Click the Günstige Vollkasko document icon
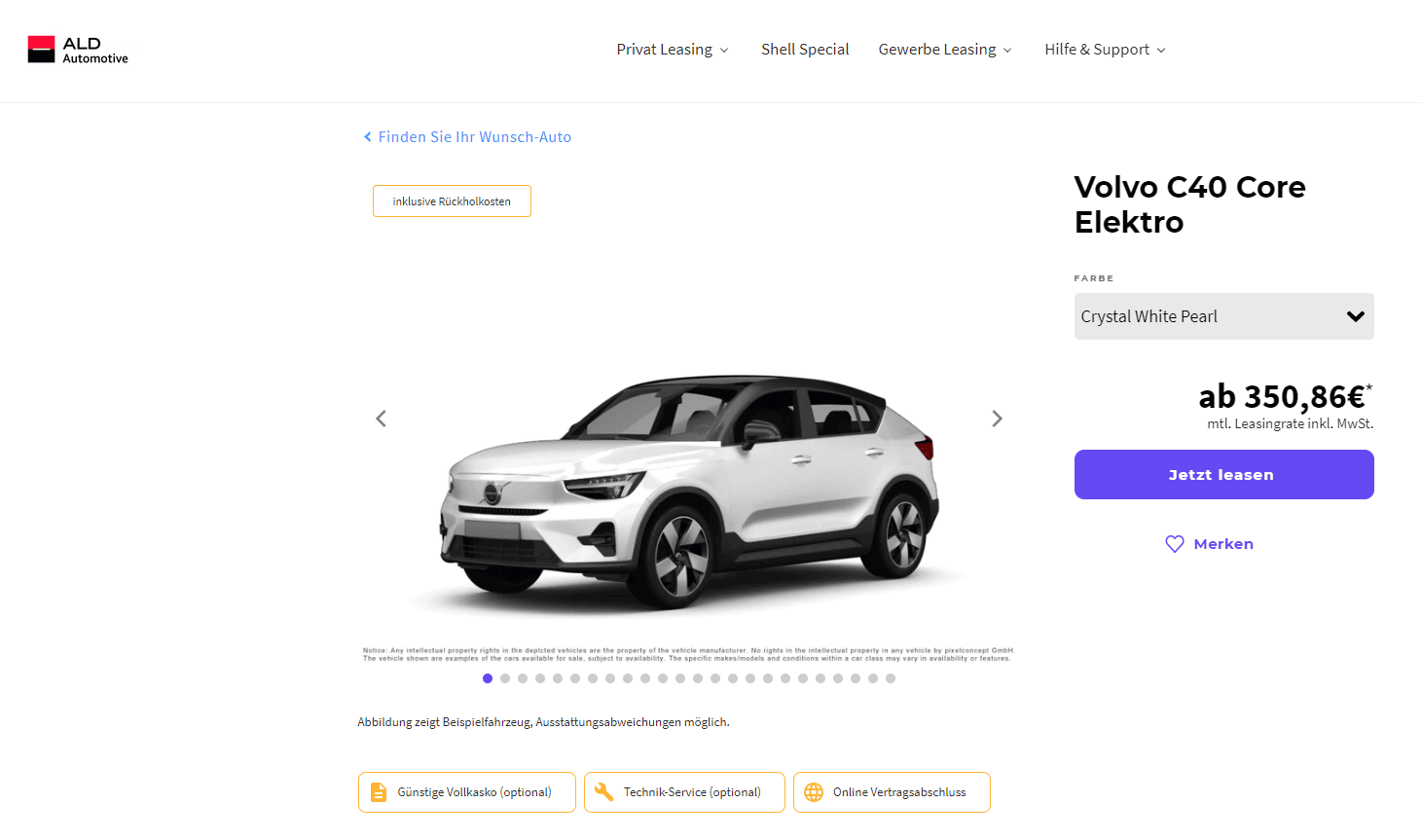Image resolution: width=1422 pixels, height=840 pixels. (379, 792)
